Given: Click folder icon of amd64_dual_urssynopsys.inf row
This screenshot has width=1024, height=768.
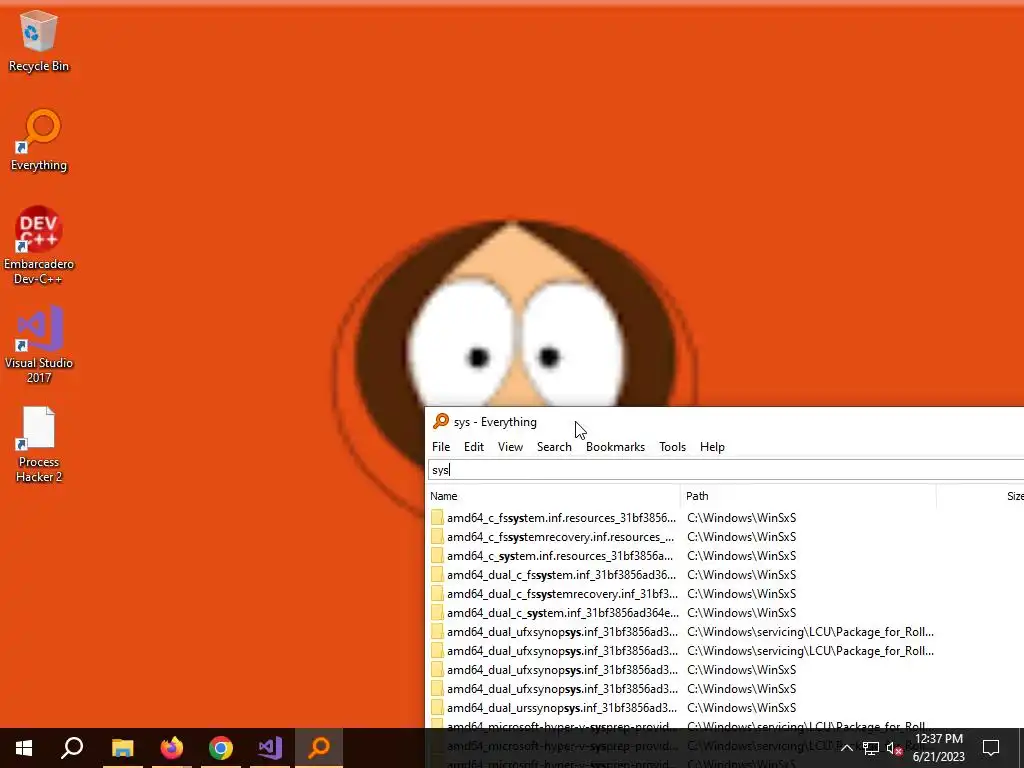Looking at the screenshot, I should 437,707.
